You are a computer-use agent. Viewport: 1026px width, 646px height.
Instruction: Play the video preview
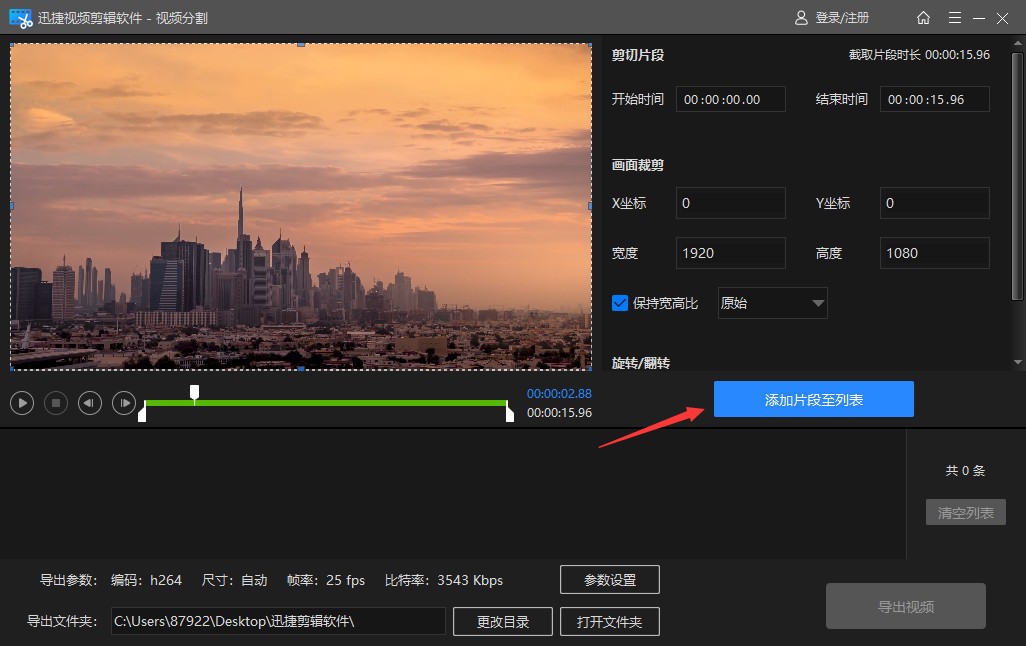coord(22,403)
